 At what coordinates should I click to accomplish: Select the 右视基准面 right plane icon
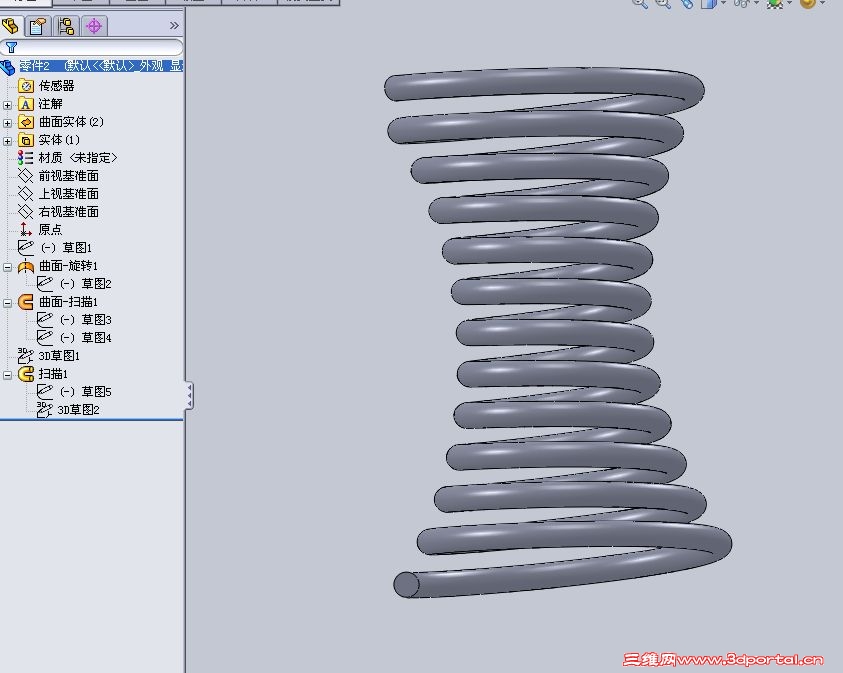pyautogui.click(x=25, y=211)
